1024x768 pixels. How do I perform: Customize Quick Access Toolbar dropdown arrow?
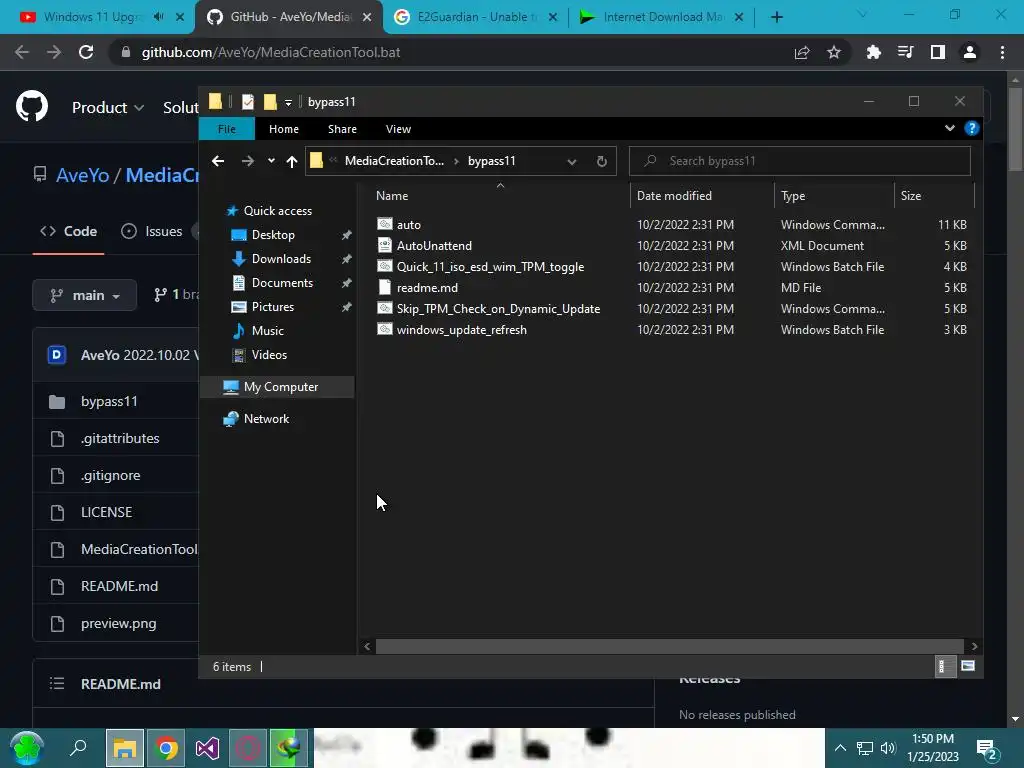click(x=288, y=103)
